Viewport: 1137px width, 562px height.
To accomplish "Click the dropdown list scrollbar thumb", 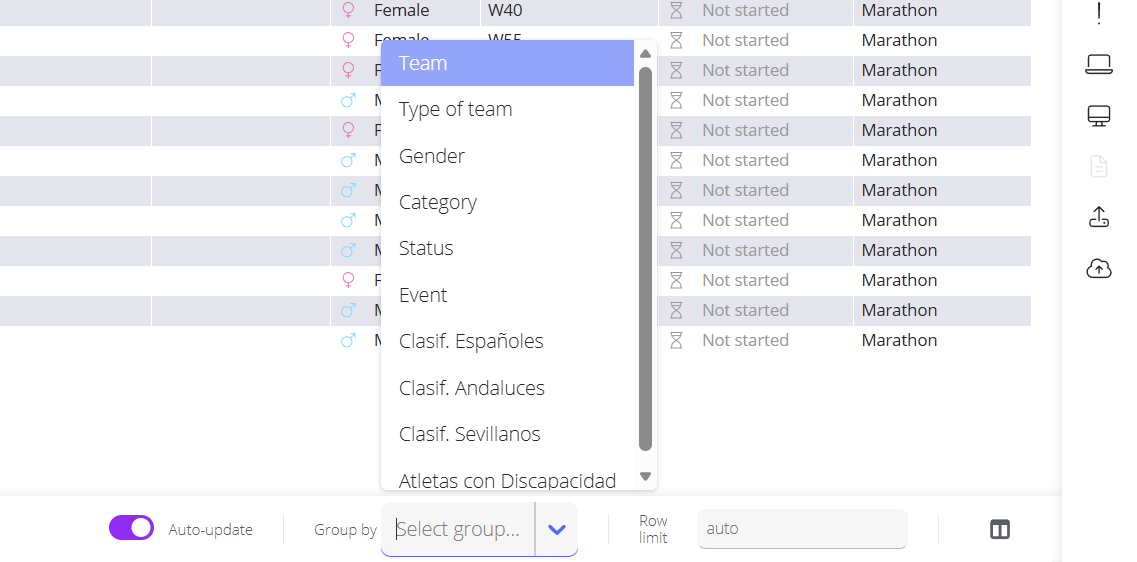I will [x=645, y=259].
